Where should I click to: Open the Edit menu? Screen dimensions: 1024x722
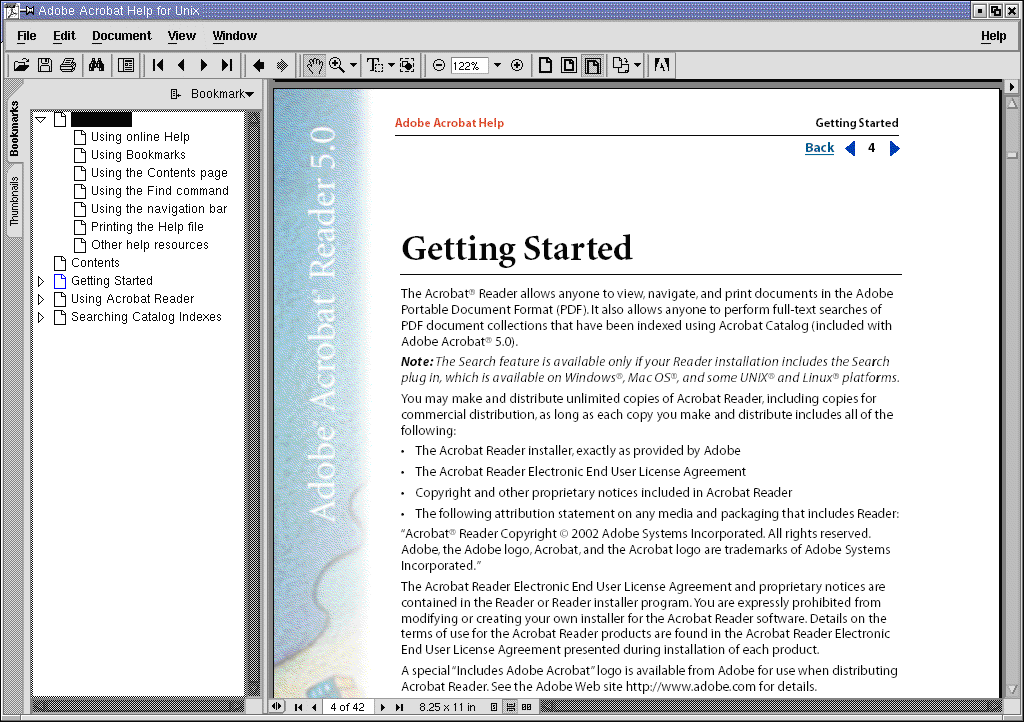64,36
